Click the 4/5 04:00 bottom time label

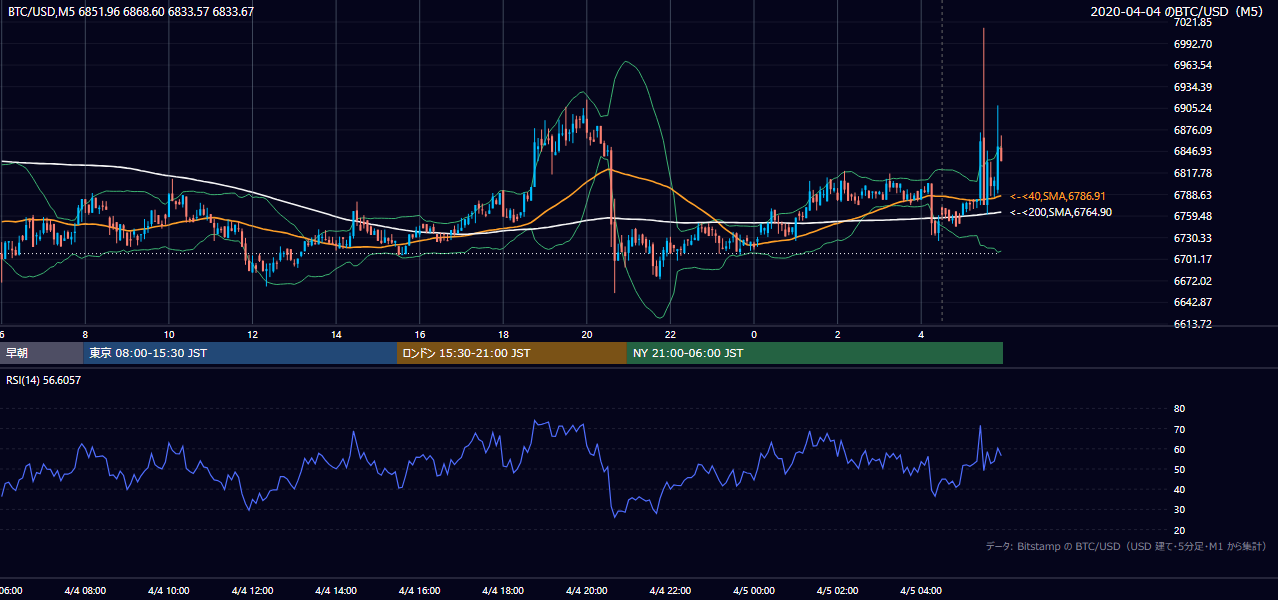[921, 591]
